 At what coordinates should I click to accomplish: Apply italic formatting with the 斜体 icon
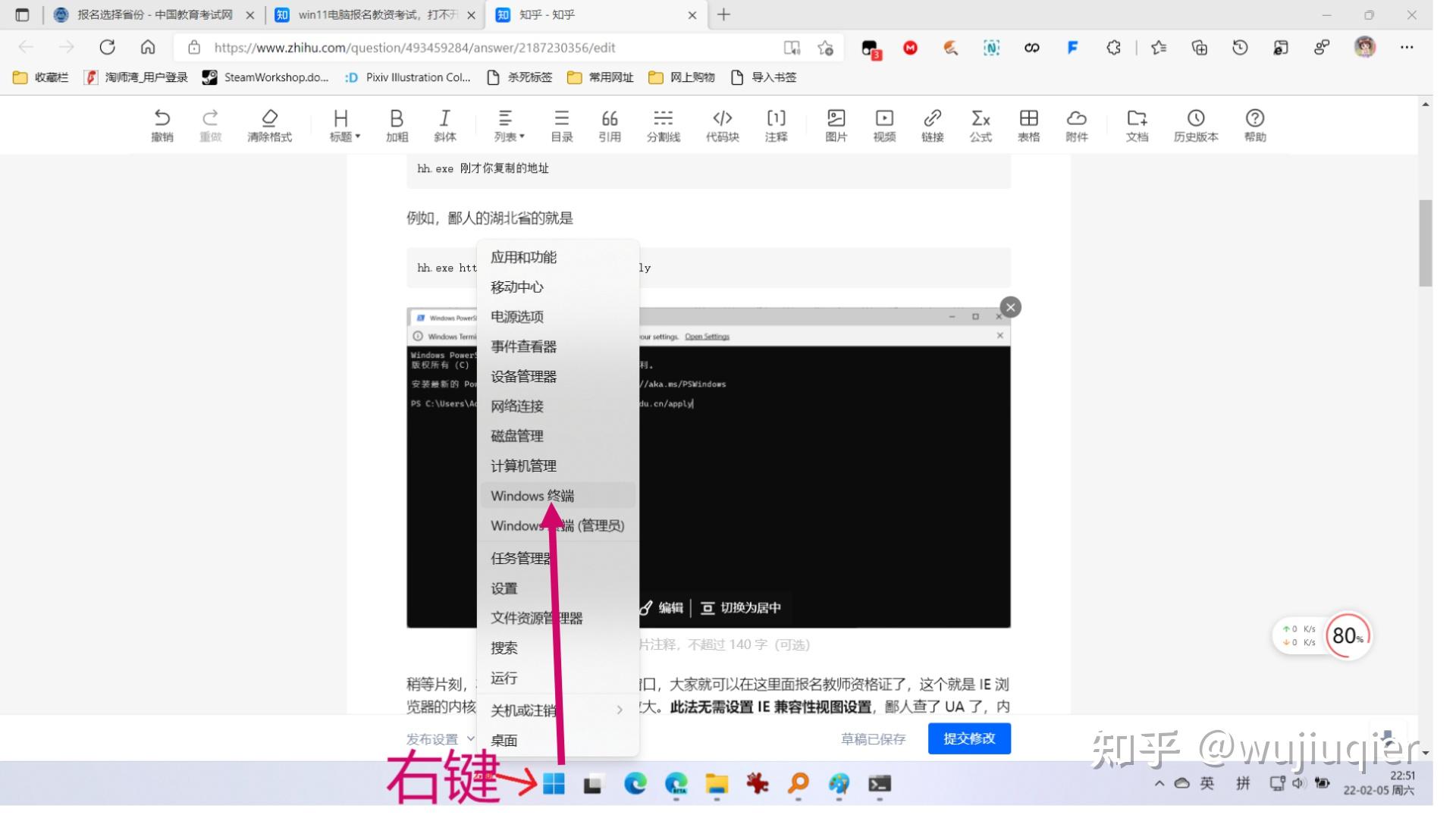click(x=444, y=125)
